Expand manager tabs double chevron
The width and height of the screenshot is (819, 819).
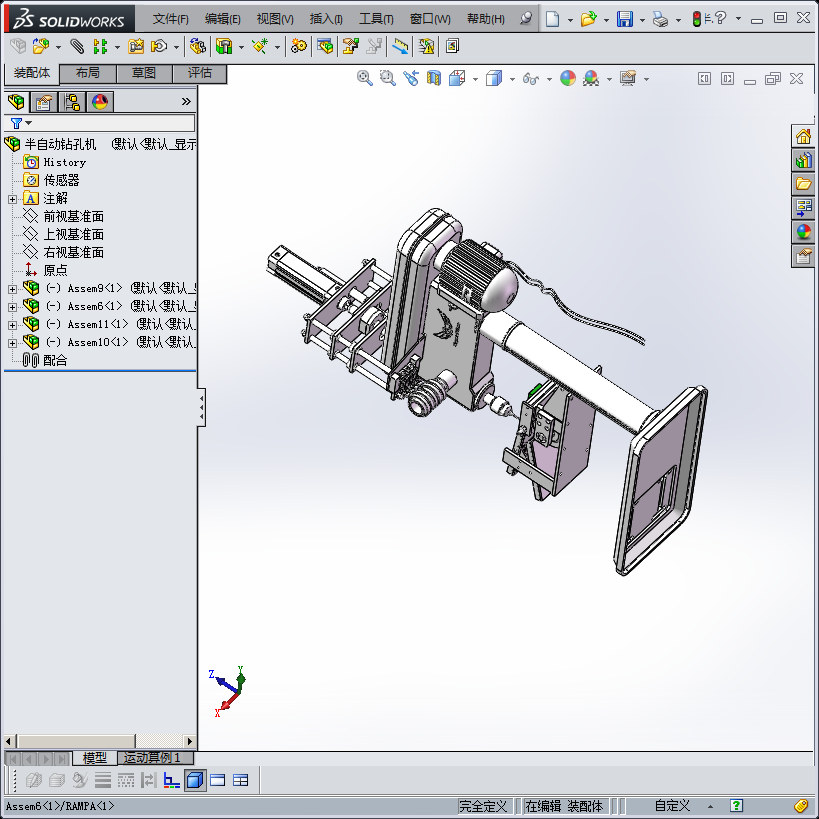(x=186, y=101)
